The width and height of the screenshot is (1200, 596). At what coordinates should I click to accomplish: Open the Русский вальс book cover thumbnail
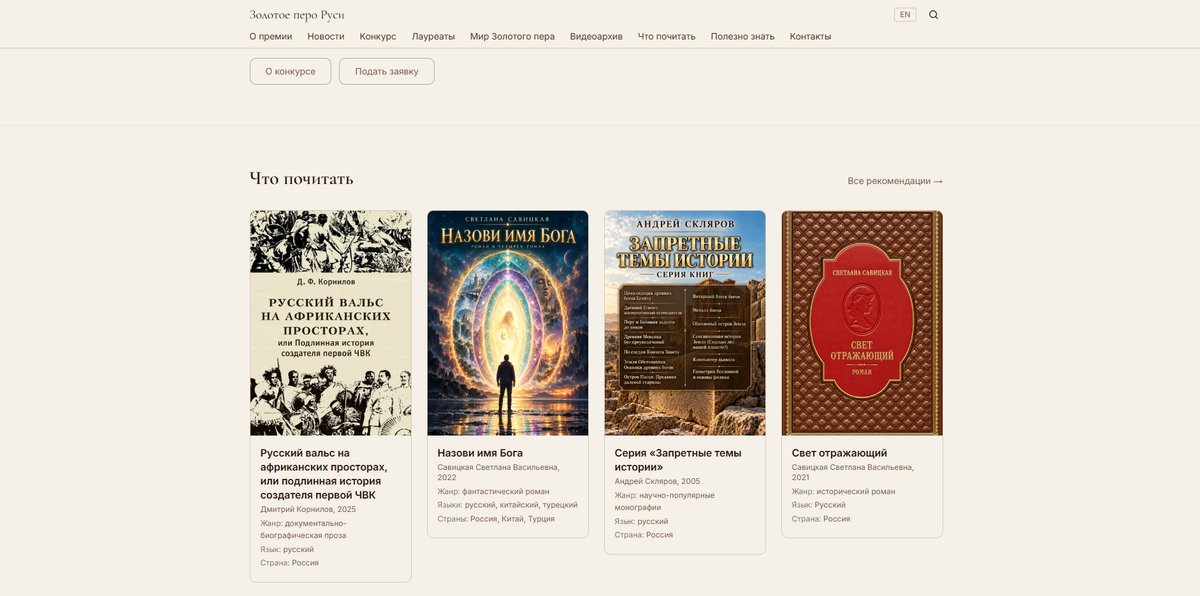click(330, 323)
